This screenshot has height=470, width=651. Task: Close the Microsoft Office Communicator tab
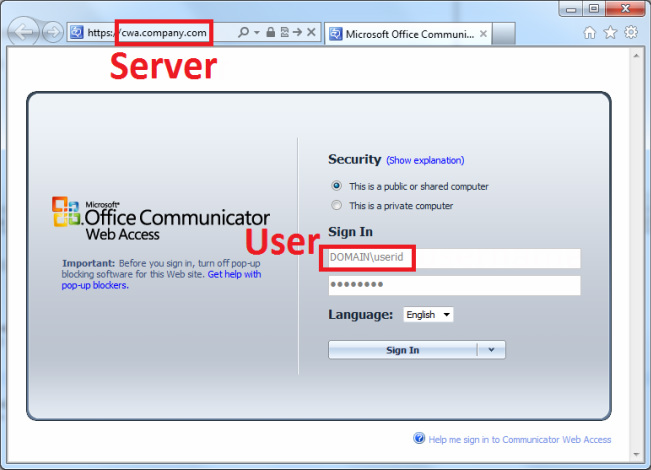pyautogui.click(x=483, y=34)
